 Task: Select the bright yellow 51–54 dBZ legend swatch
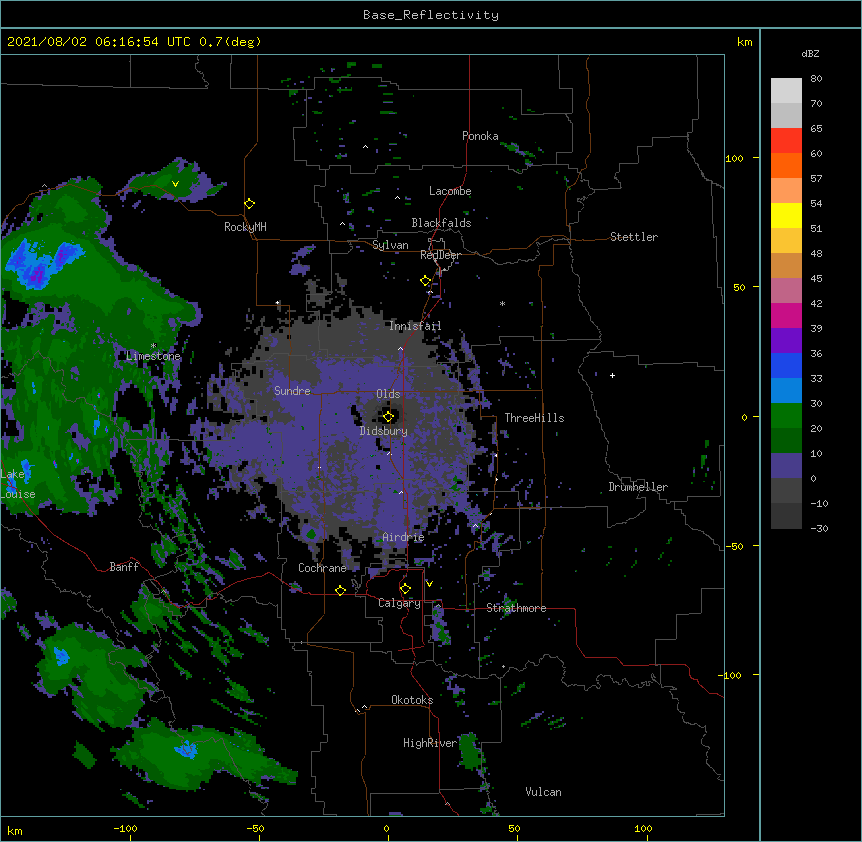click(786, 215)
